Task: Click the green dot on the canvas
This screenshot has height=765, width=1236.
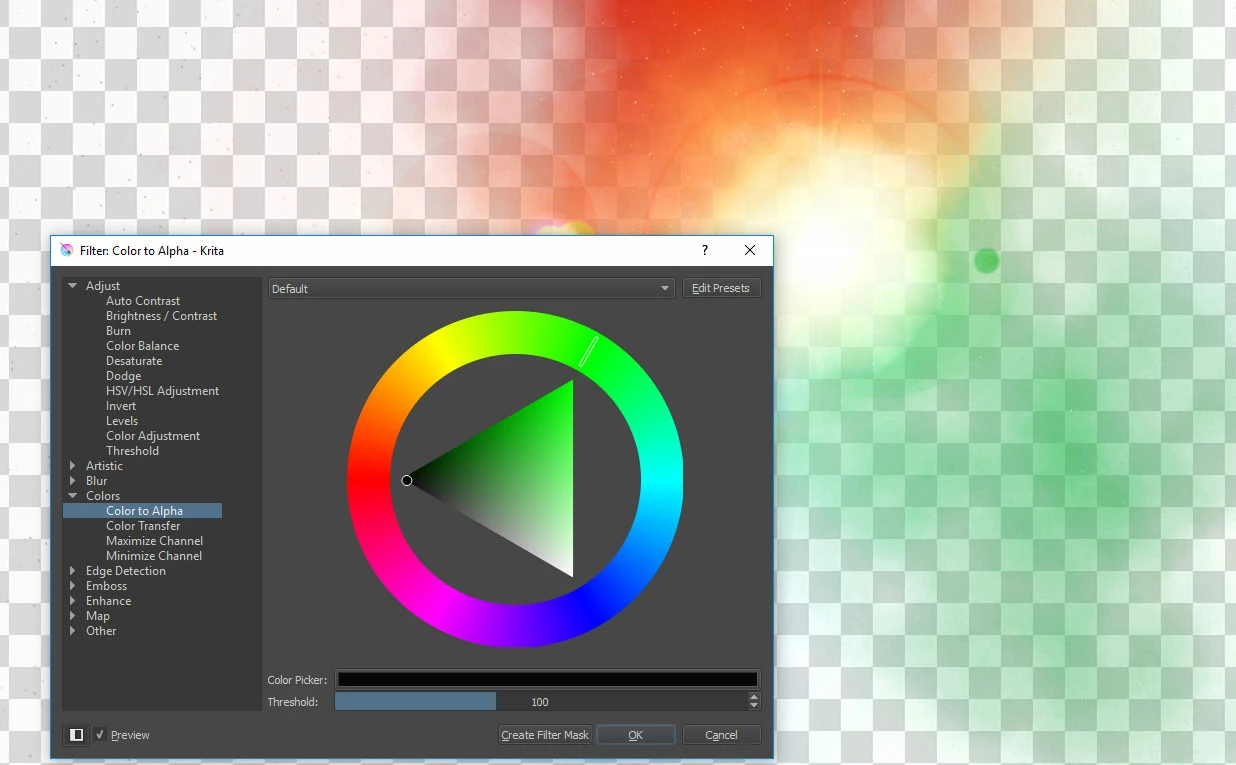Action: (x=986, y=262)
